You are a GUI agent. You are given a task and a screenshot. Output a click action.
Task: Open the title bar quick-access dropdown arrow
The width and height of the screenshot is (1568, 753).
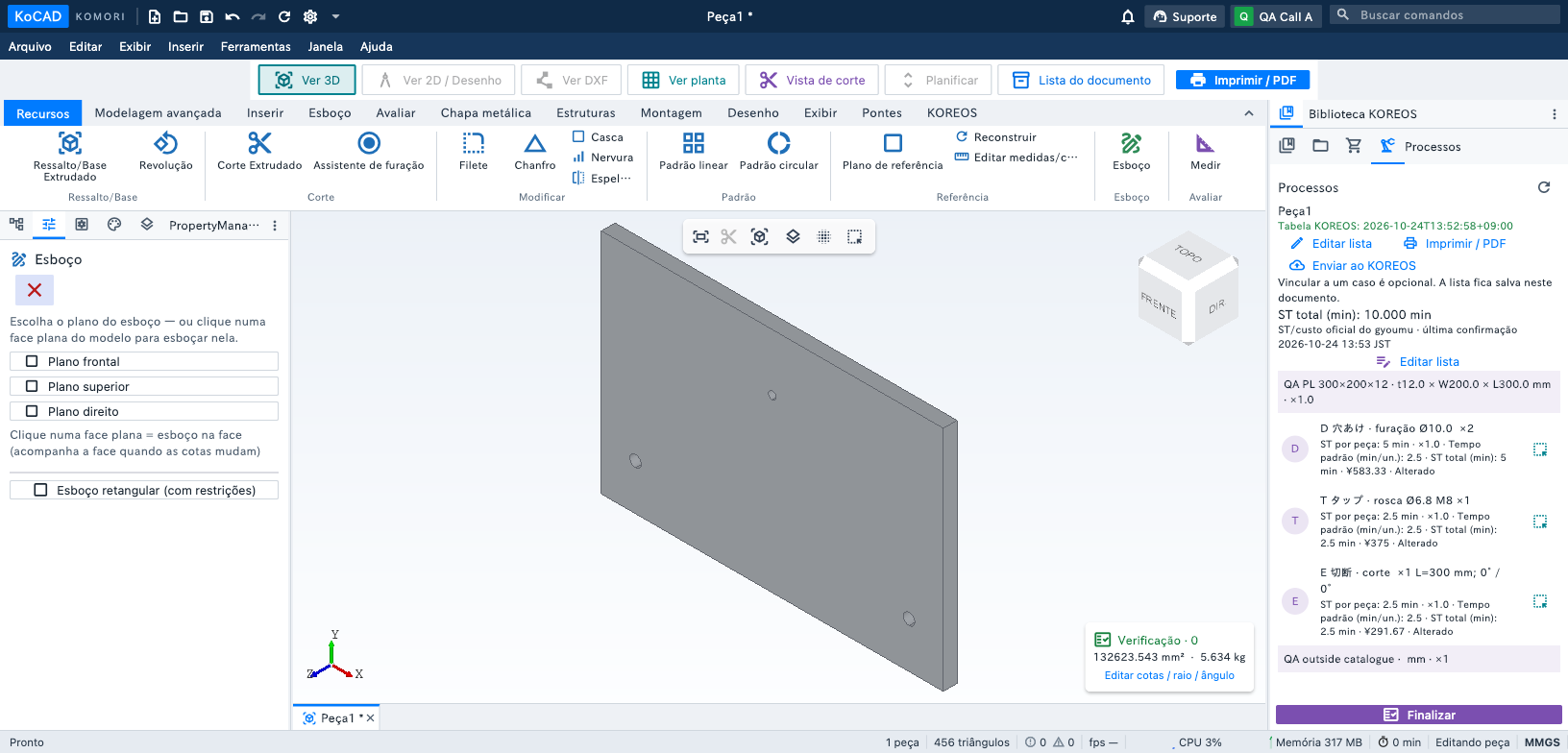point(335,16)
